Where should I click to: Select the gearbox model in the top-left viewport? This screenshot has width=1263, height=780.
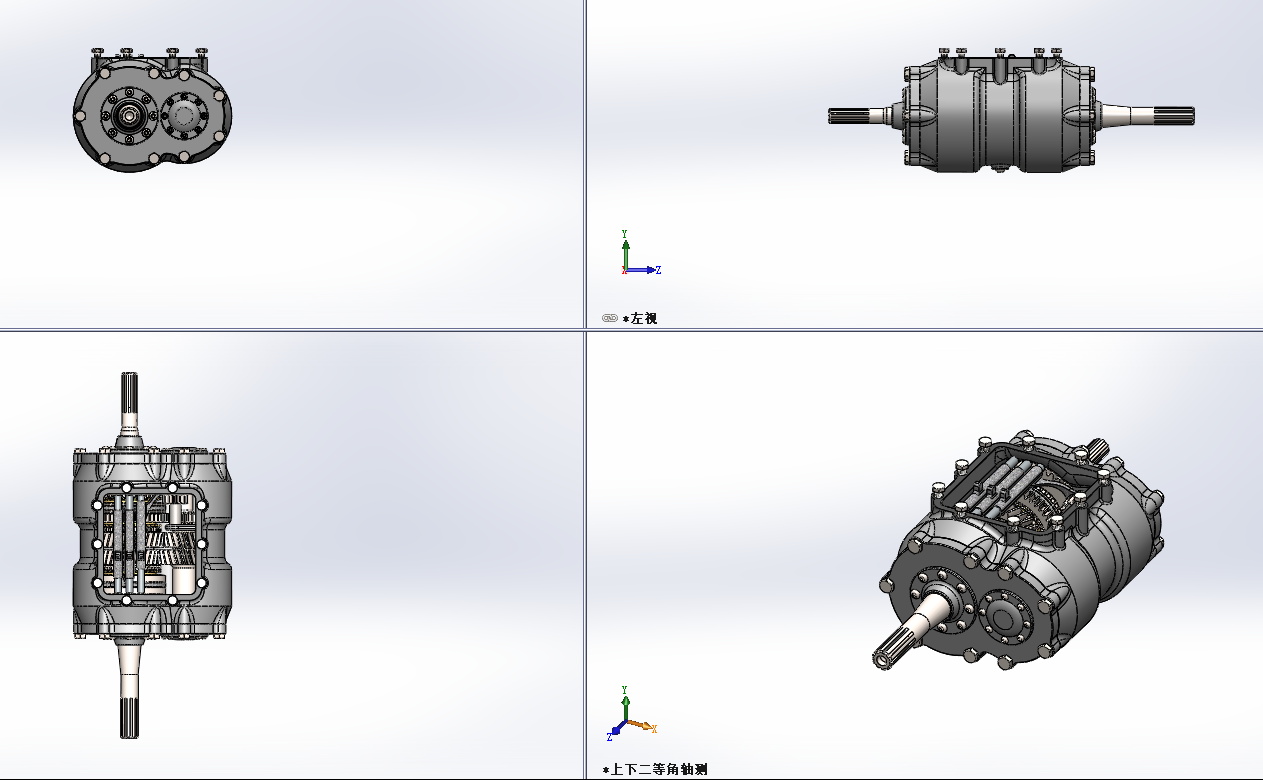(x=154, y=111)
